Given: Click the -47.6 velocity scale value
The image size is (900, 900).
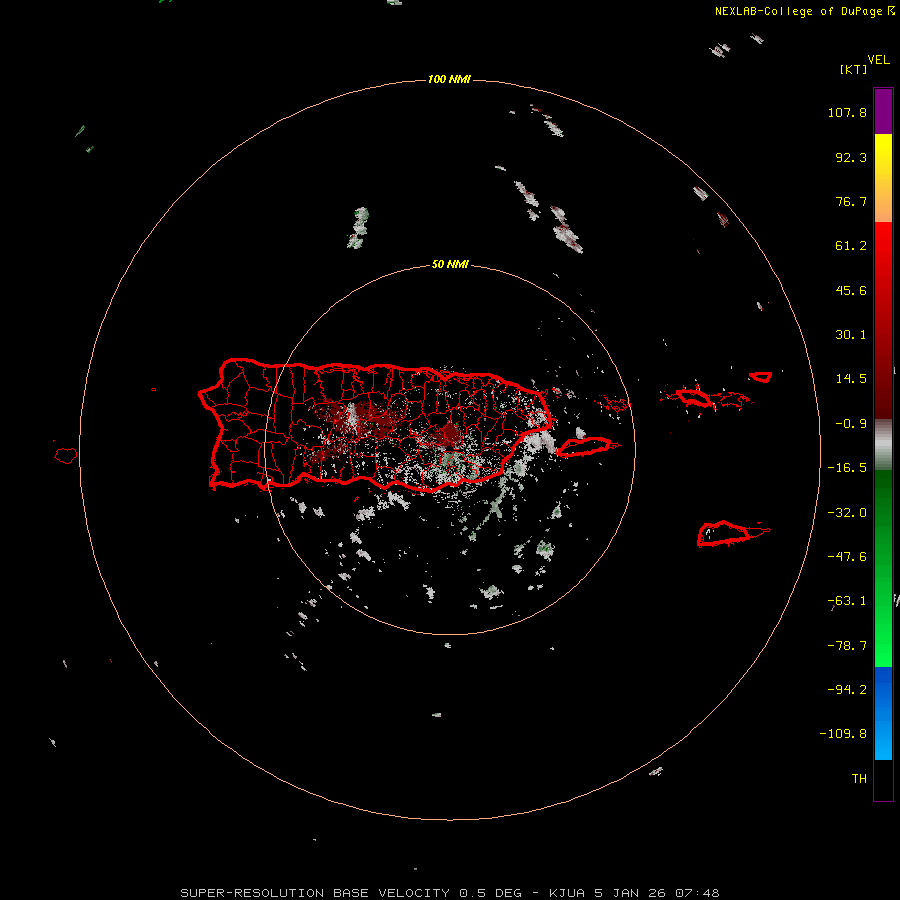Looking at the screenshot, I should click(847, 557).
